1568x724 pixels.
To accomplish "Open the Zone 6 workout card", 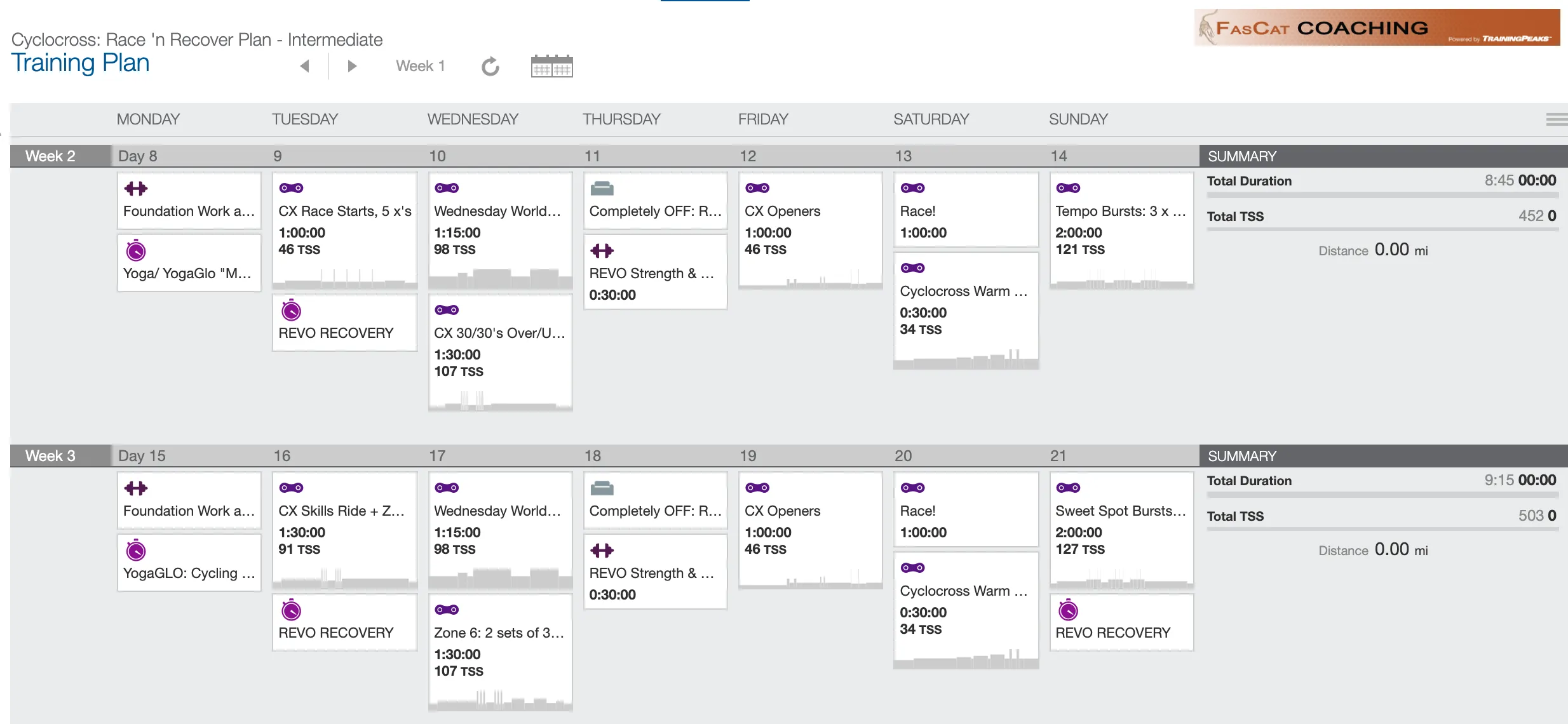I will coord(500,652).
